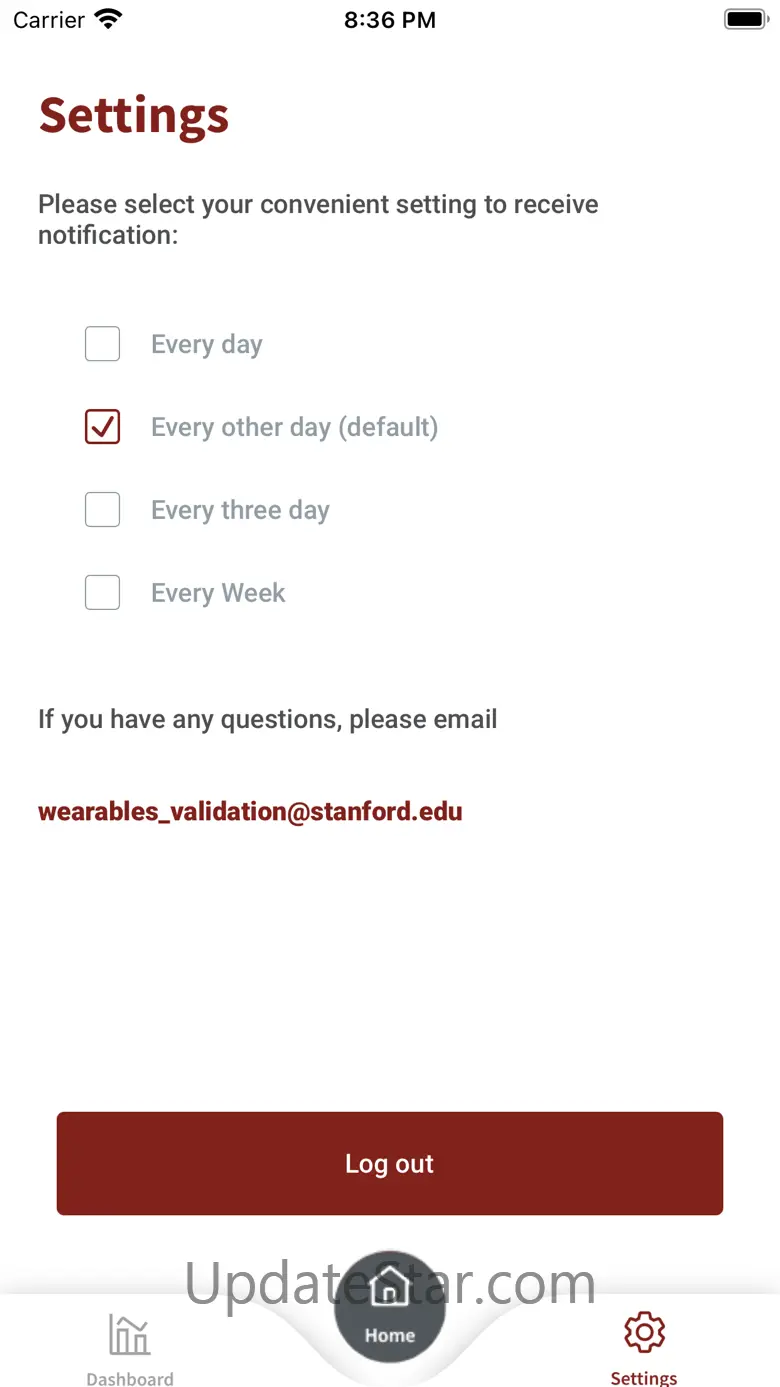Screen dimensions: 780x1387
Task: Switch to the Dashboard tab label
Action: point(130,1379)
